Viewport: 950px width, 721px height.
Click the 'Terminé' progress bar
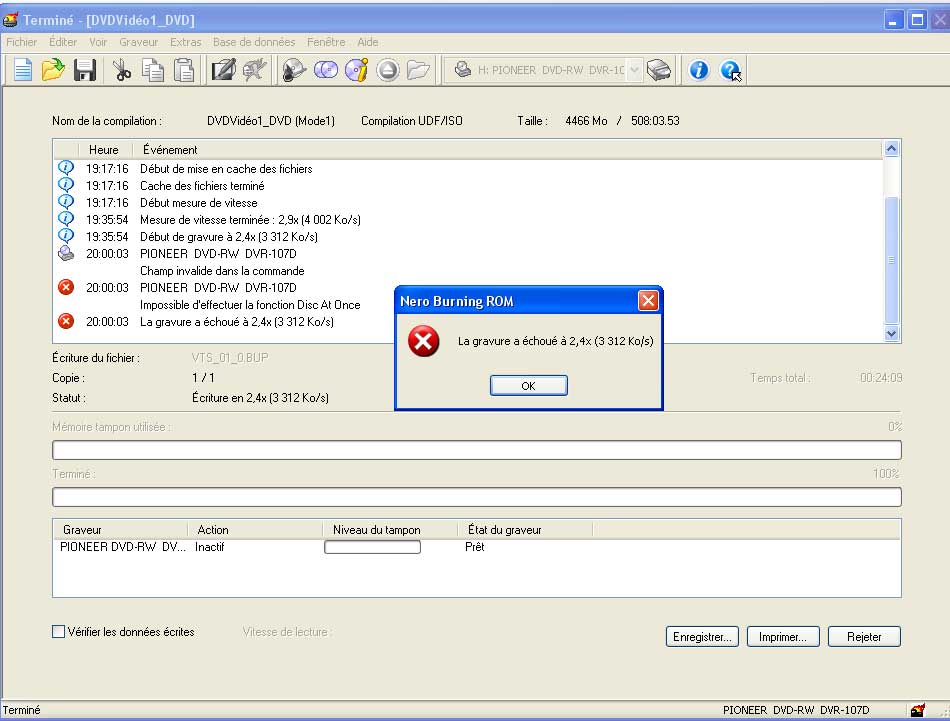coord(477,497)
